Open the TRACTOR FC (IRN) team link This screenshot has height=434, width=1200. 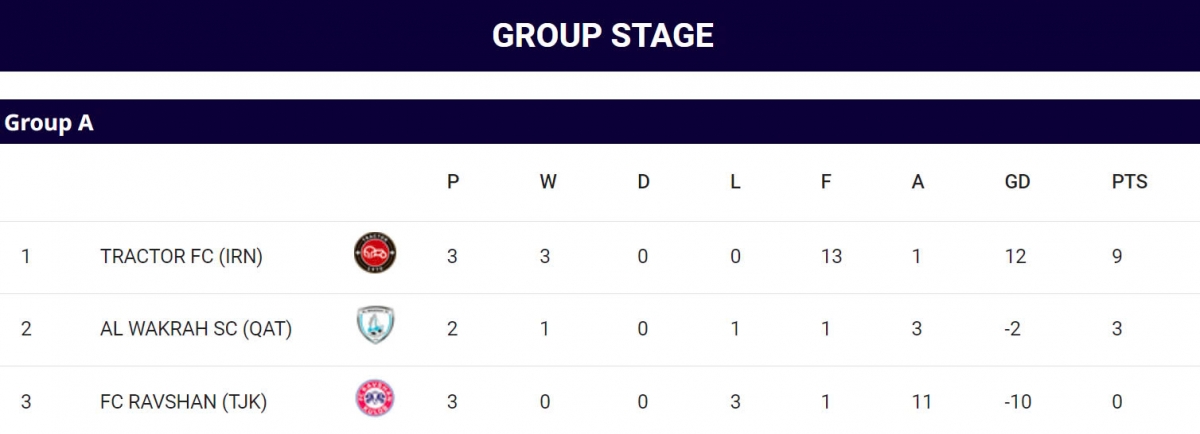tap(181, 256)
